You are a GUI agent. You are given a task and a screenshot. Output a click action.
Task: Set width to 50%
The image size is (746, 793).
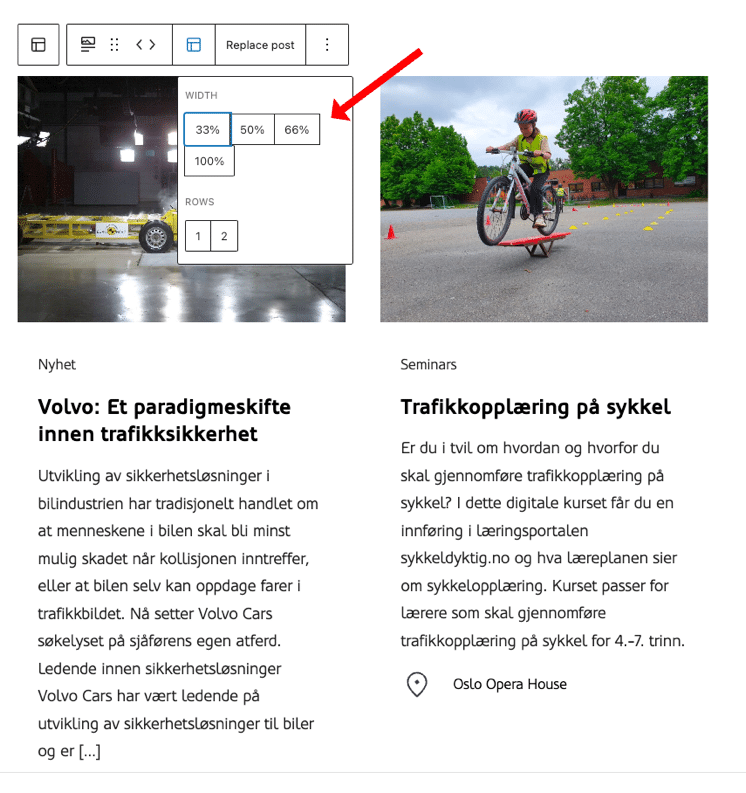click(x=252, y=129)
